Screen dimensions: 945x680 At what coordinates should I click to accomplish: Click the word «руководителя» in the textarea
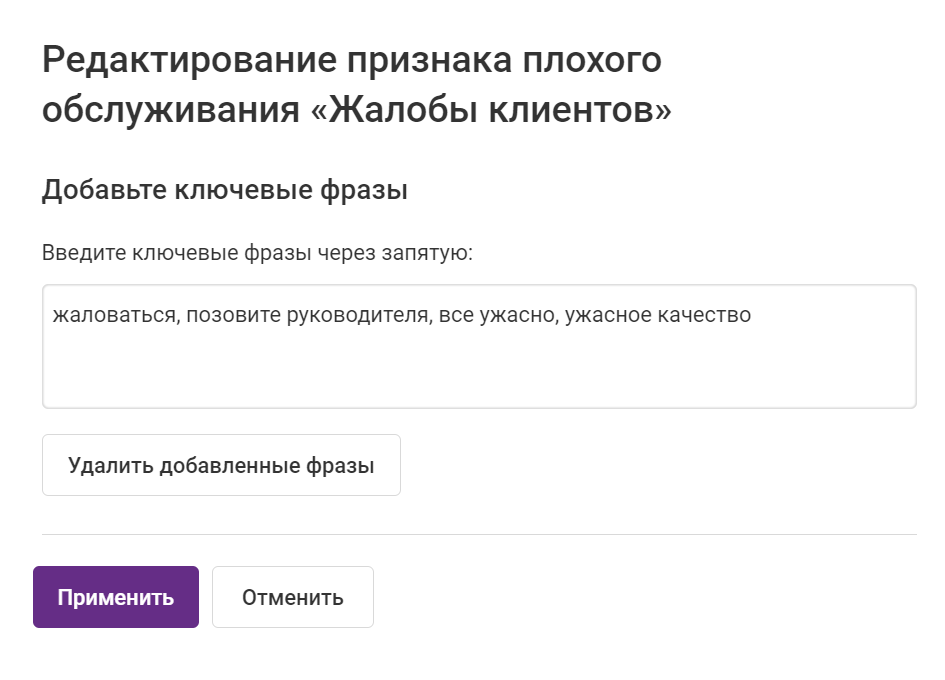[357, 316]
